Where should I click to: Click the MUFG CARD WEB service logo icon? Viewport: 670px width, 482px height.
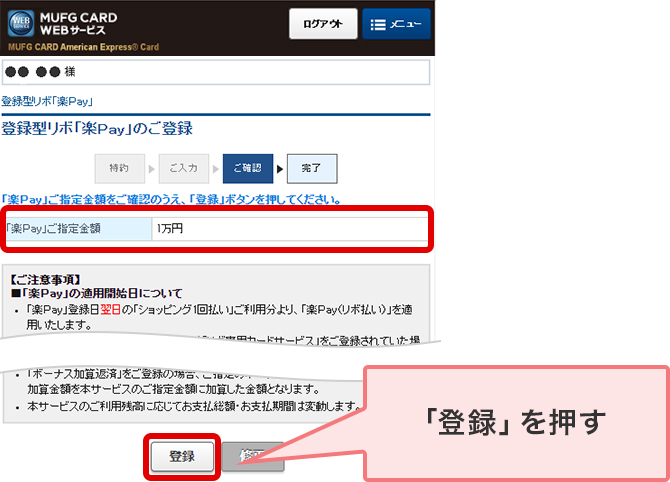coord(21,23)
